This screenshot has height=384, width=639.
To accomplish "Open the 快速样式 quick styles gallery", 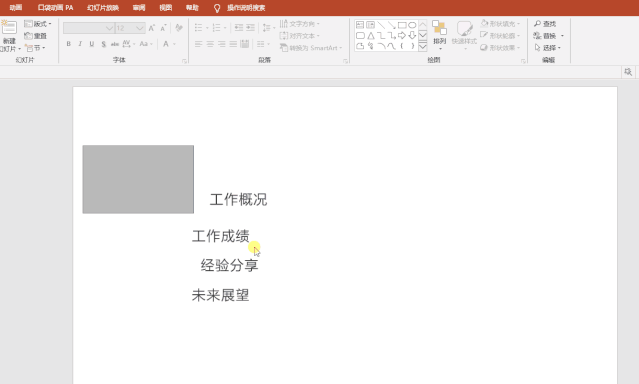I will point(464,35).
